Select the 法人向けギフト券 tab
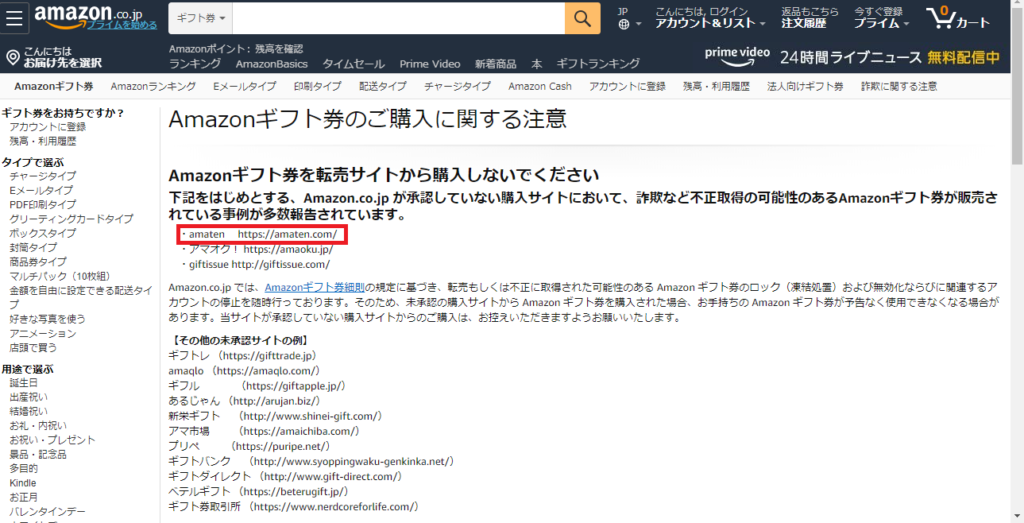 tap(805, 86)
